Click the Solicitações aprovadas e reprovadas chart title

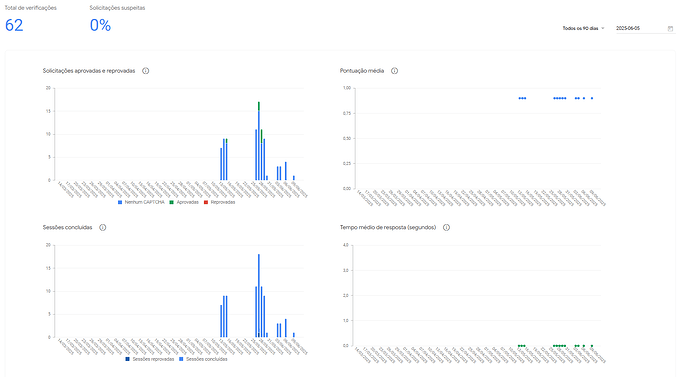tap(89, 71)
